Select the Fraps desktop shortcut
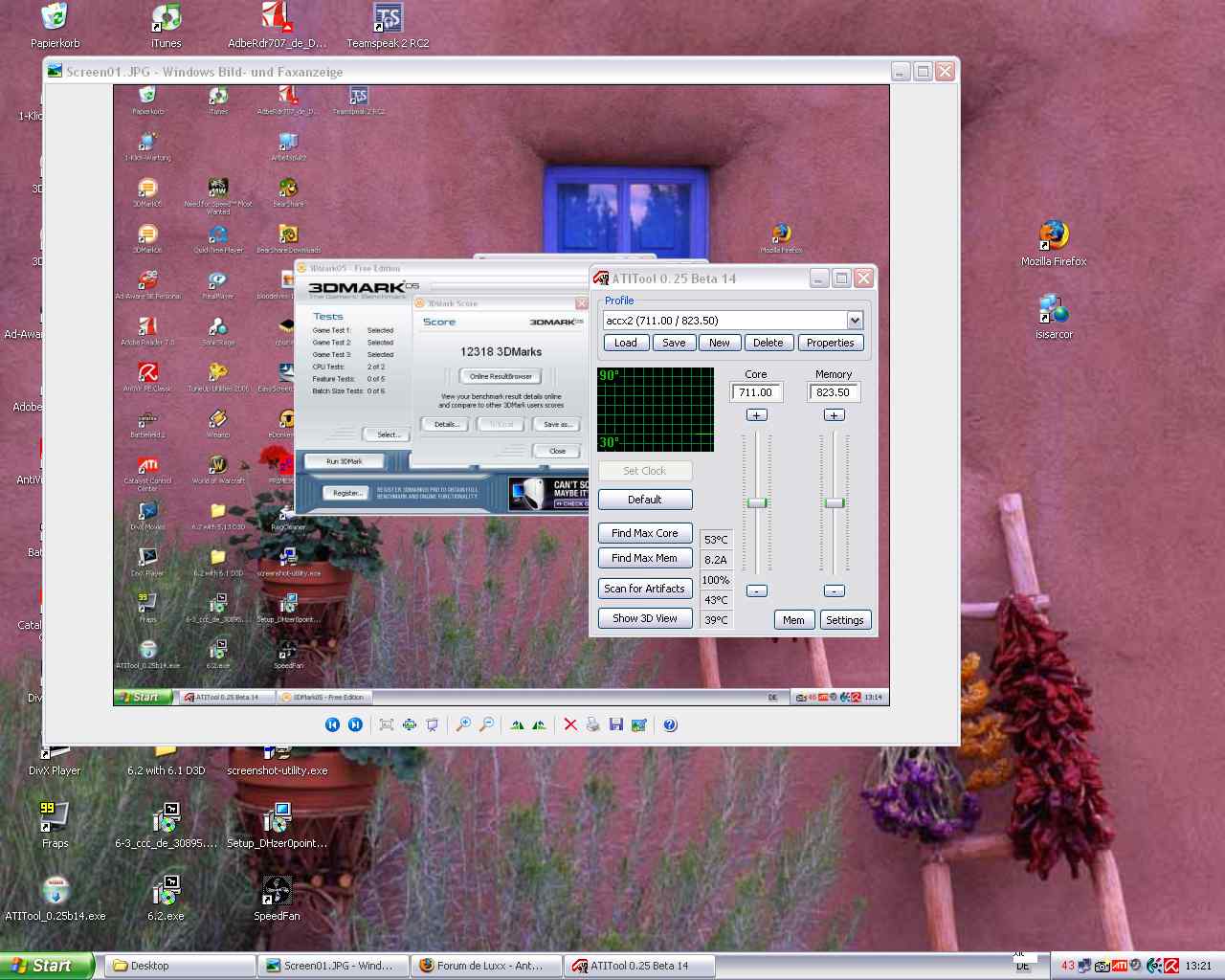This screenshot has width=1225, height=980. pyautogui.click(x=55, y=825)
